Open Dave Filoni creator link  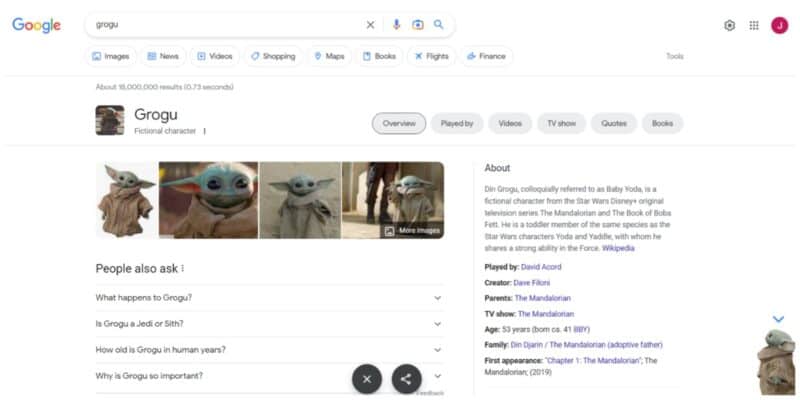click(532, 283)
